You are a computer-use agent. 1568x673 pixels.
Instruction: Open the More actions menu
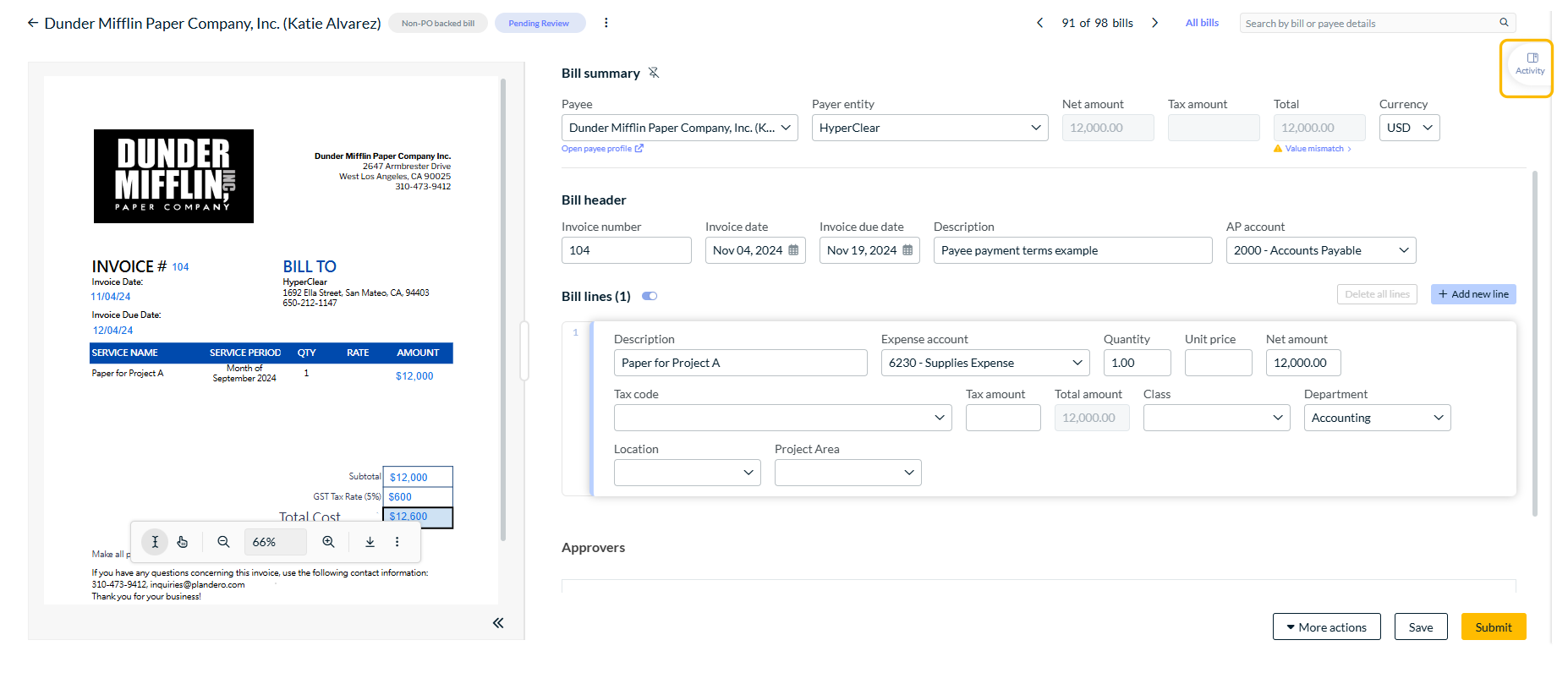tap(1326, 626)
